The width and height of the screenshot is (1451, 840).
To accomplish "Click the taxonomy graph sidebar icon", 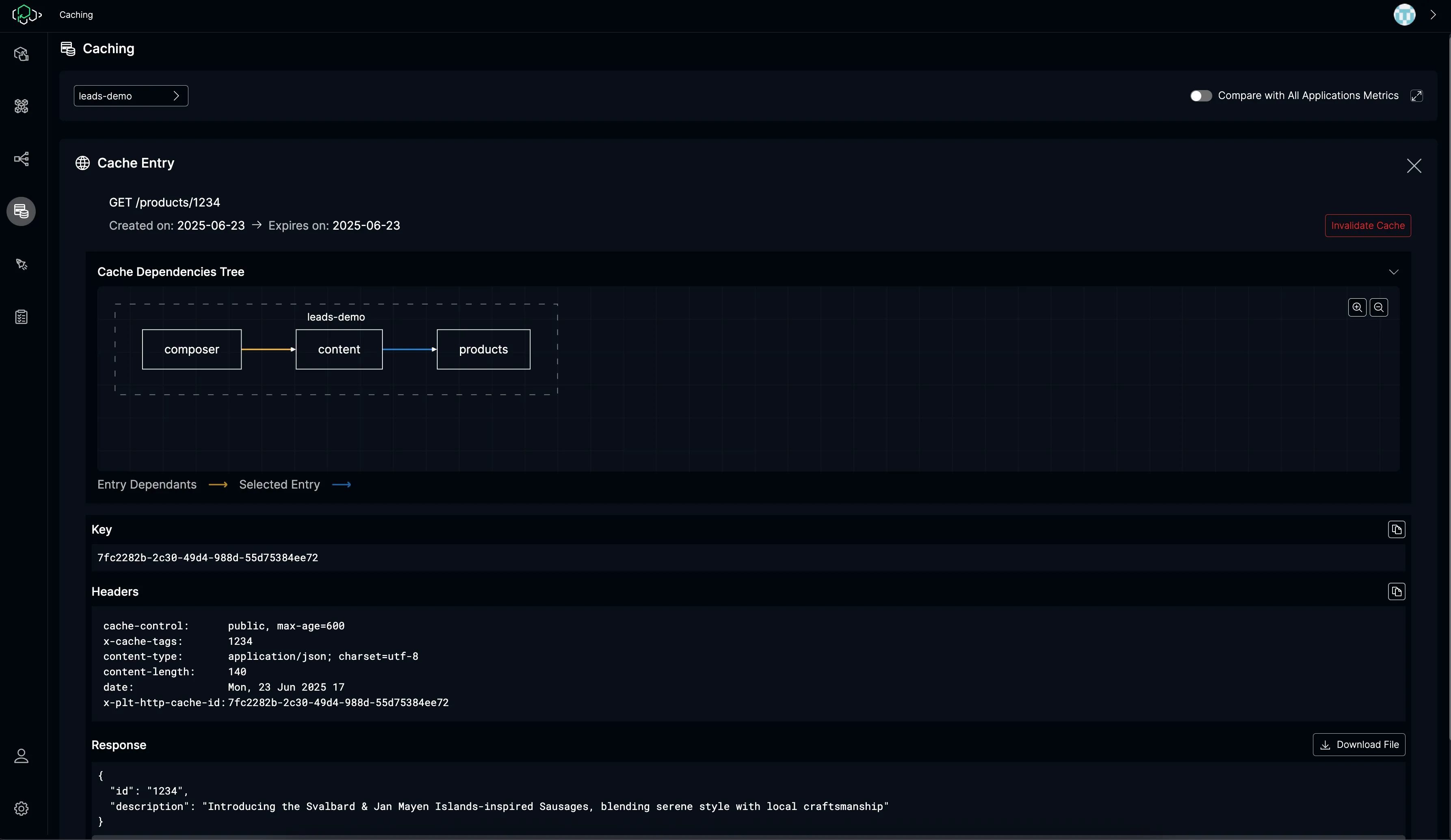I will click(x=21, y=159).
